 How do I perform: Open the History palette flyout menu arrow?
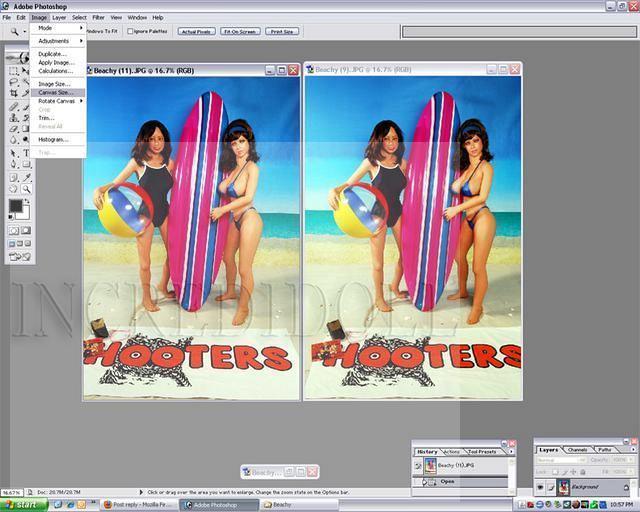511,451
